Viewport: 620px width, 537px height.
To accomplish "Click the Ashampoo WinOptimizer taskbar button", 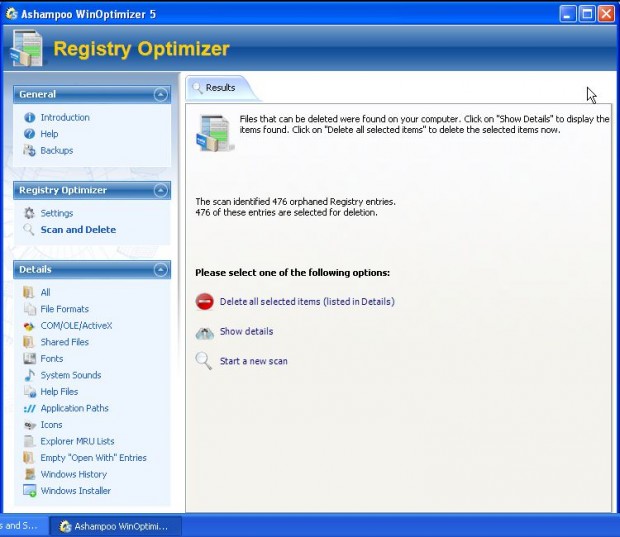I will coord(115,526).
